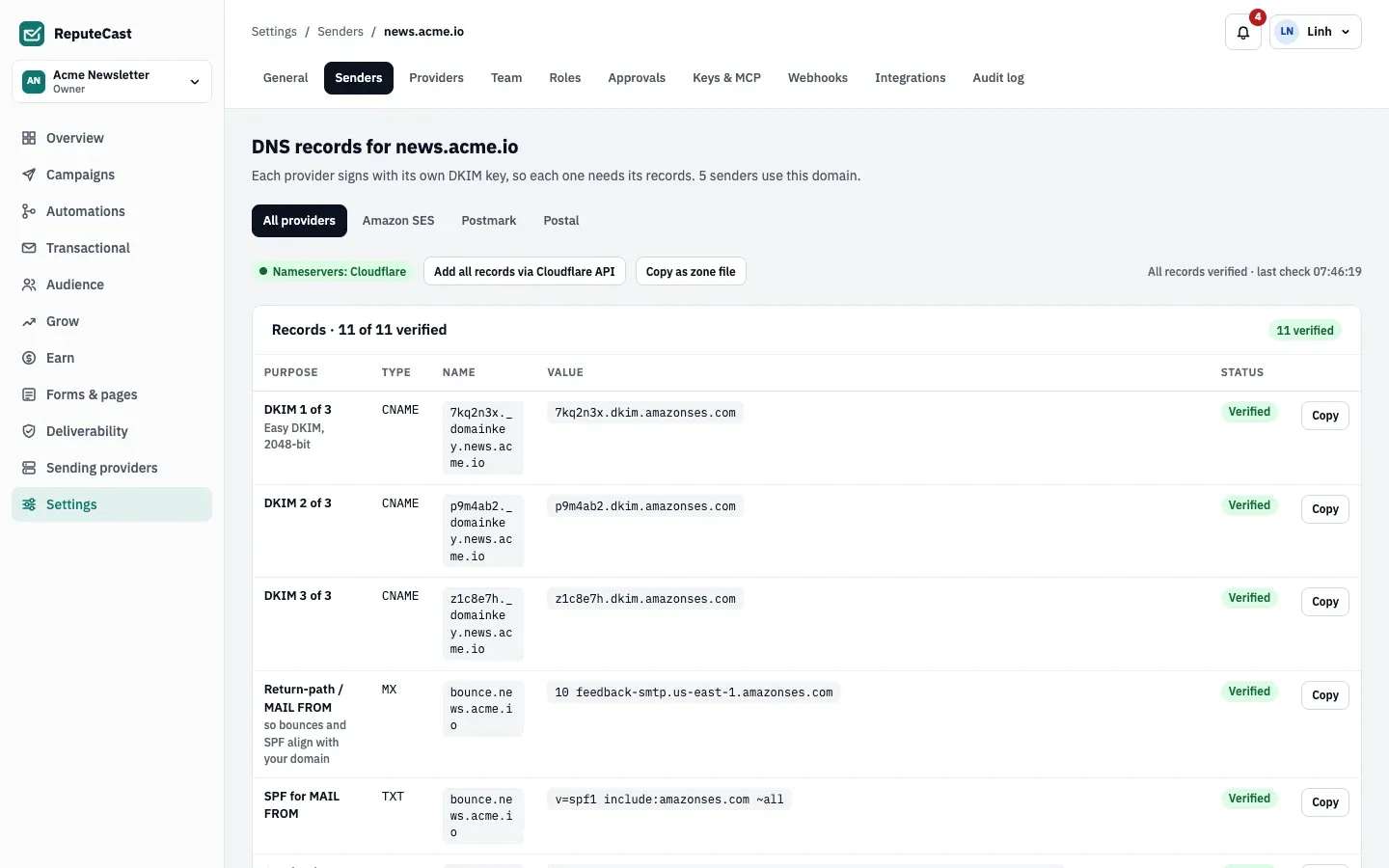Click the AN workspace avatar

[x=34, y=81]
